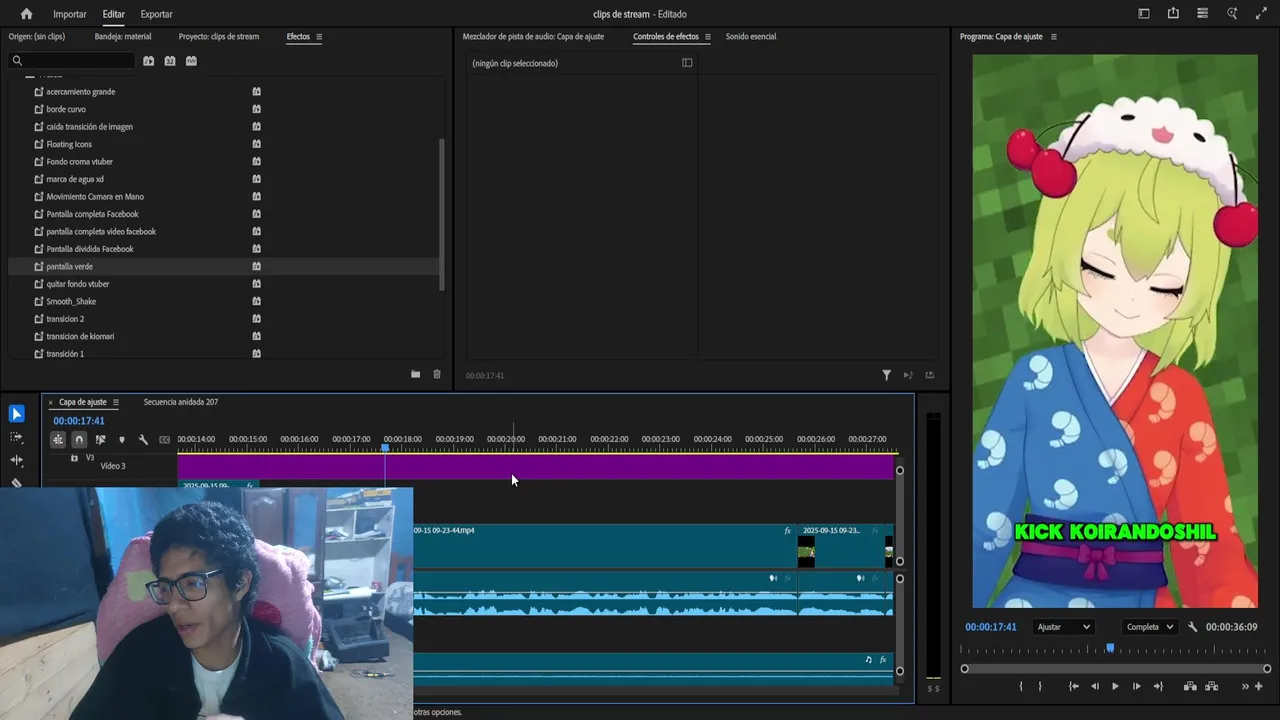Viewport: 1280px width, 720px height.
Task: Open Capa de ajuste timeline panel menu
Action: click(116, 402)
